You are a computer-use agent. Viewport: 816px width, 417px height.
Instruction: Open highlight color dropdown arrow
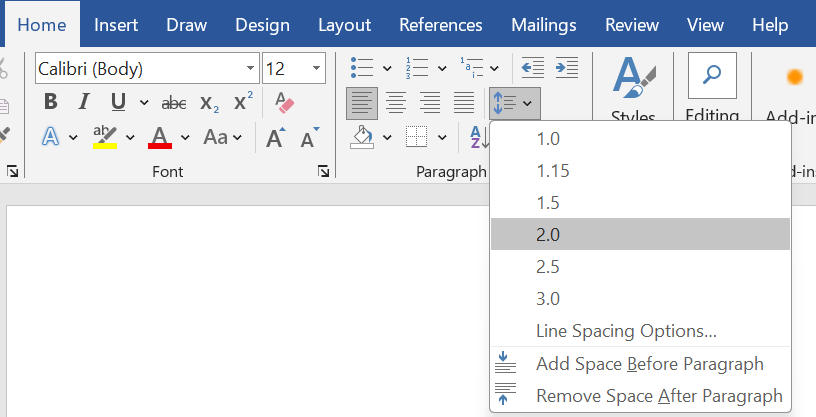pyautogui.click(x=130, y=138)
